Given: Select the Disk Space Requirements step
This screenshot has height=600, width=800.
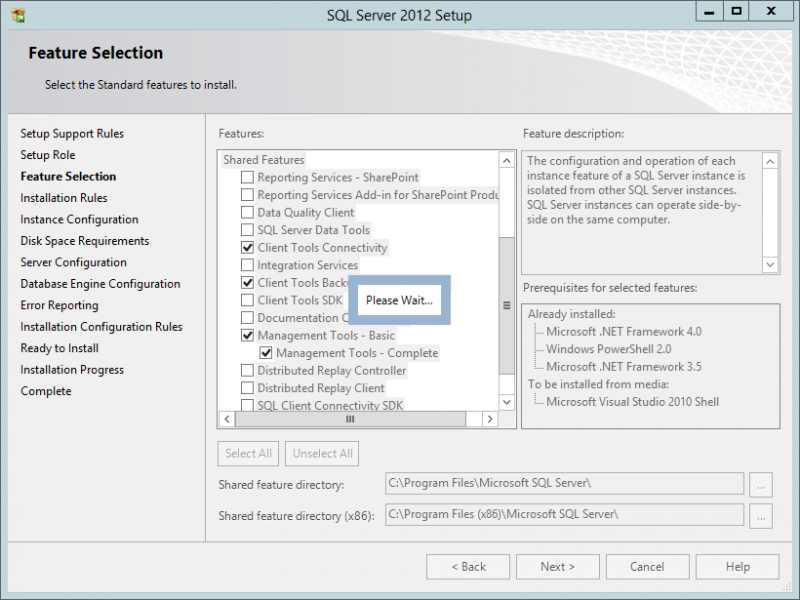Looking at the screenshot, I should click(85, 241).
